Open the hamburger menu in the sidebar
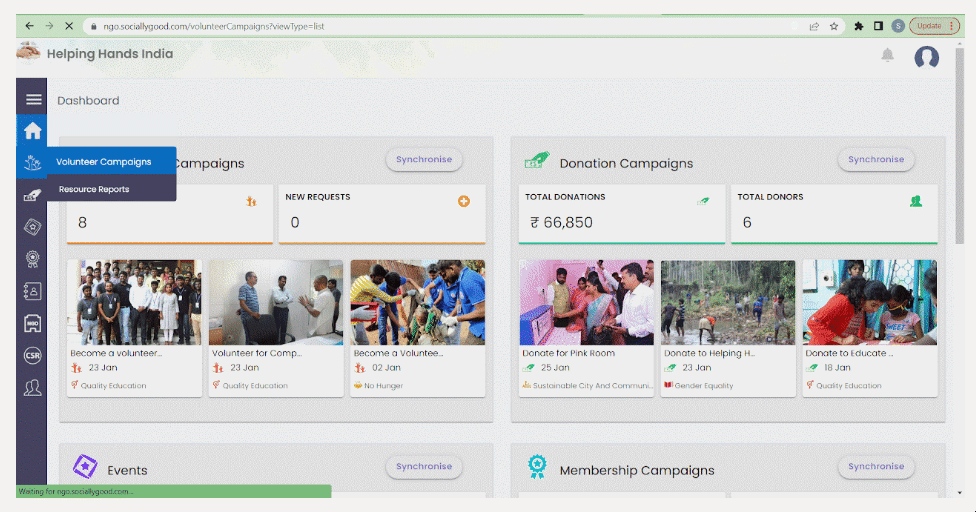The height and width of the screenshot is (512, 976). click(34, 100)
